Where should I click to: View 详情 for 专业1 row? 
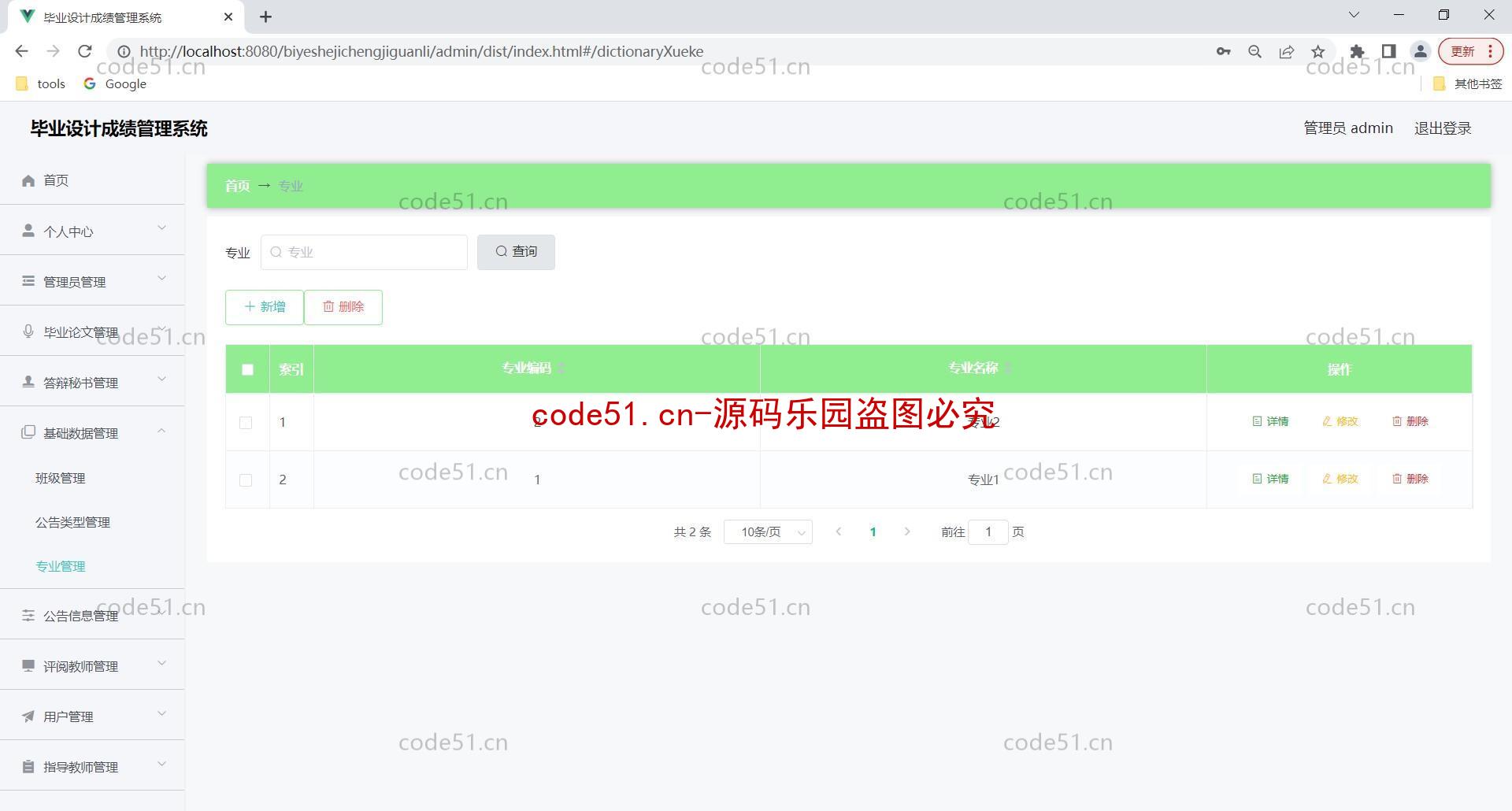[1270, 479]
